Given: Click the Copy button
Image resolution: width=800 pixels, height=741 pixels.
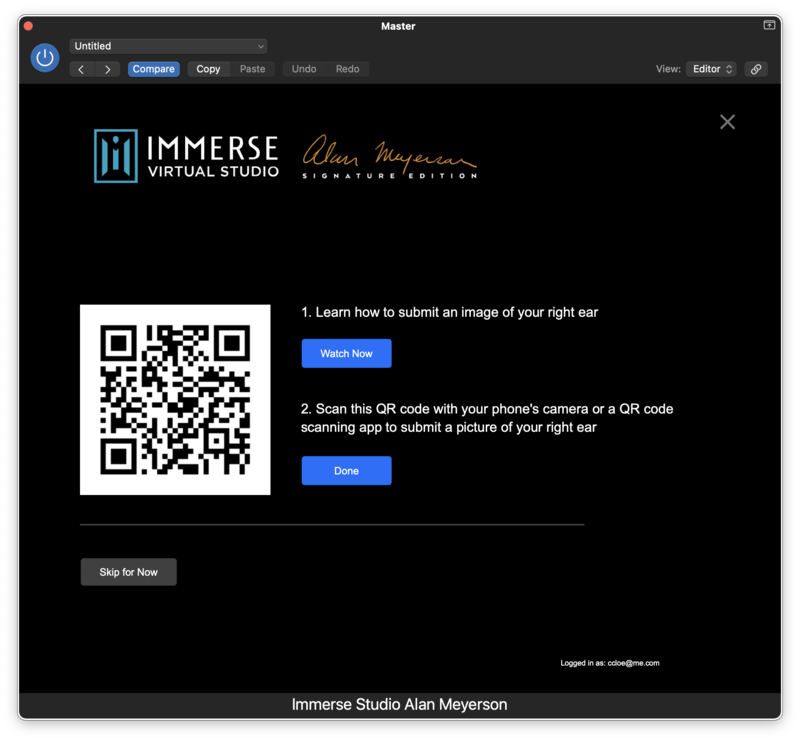Looking at the screenshot, I should tap(208, 69).
